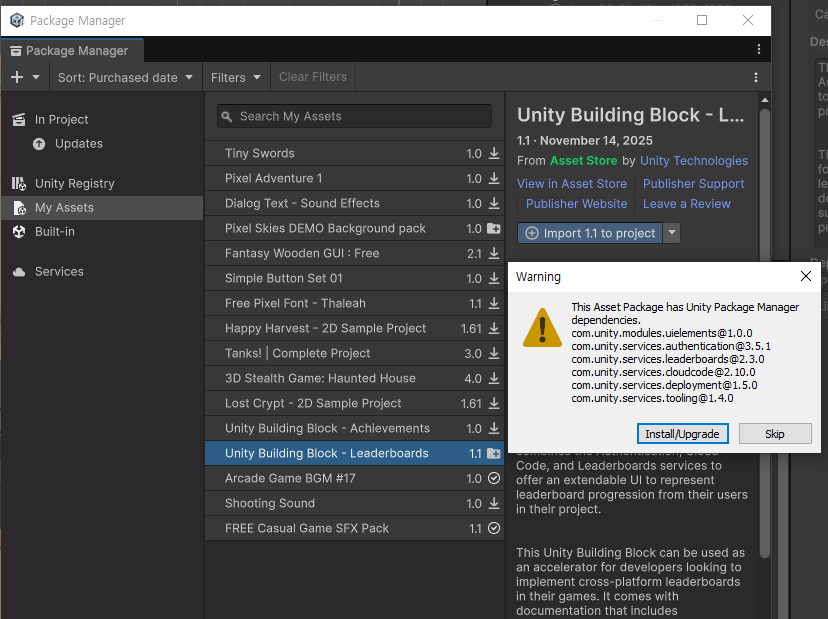This screenshot has height=619, width=828.
Task: Click download icon for Simple Button Set 01
Action: tap(494, 278)
